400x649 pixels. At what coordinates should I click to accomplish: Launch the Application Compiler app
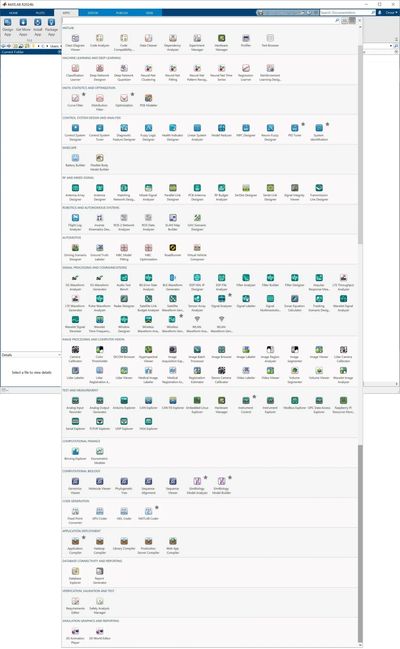(75, 546)
